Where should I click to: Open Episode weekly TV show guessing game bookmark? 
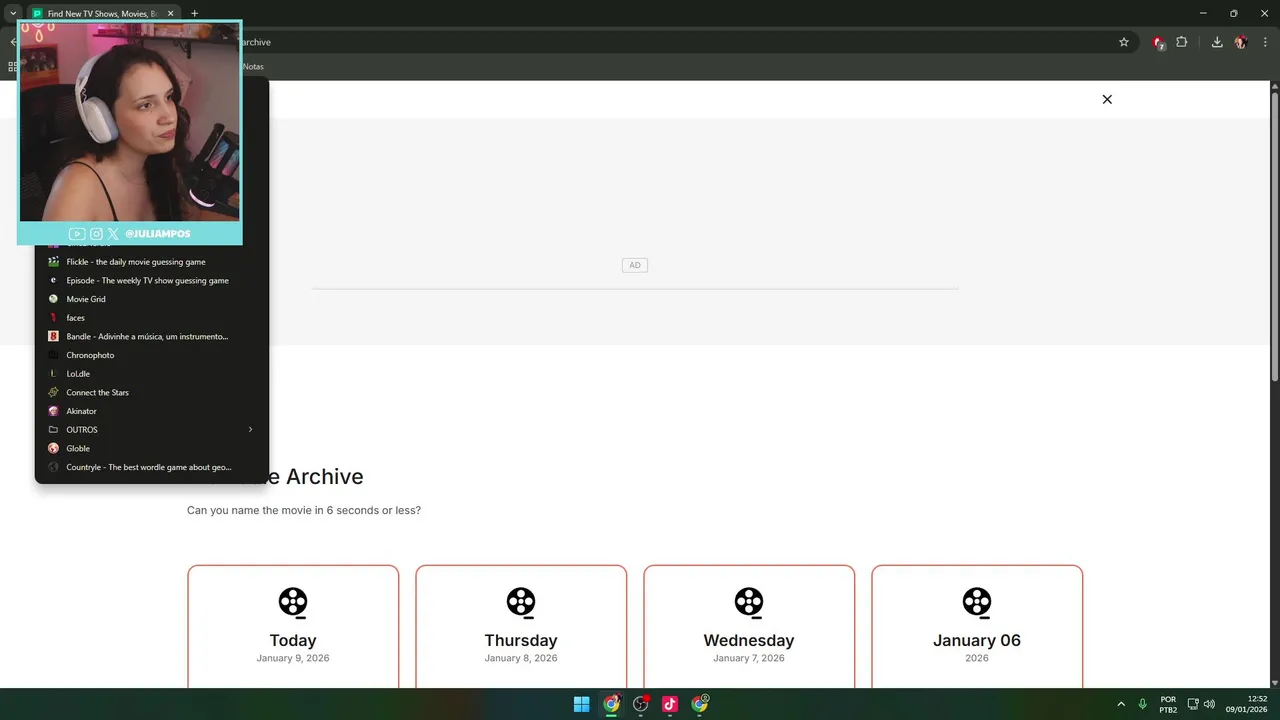point(147,281)
